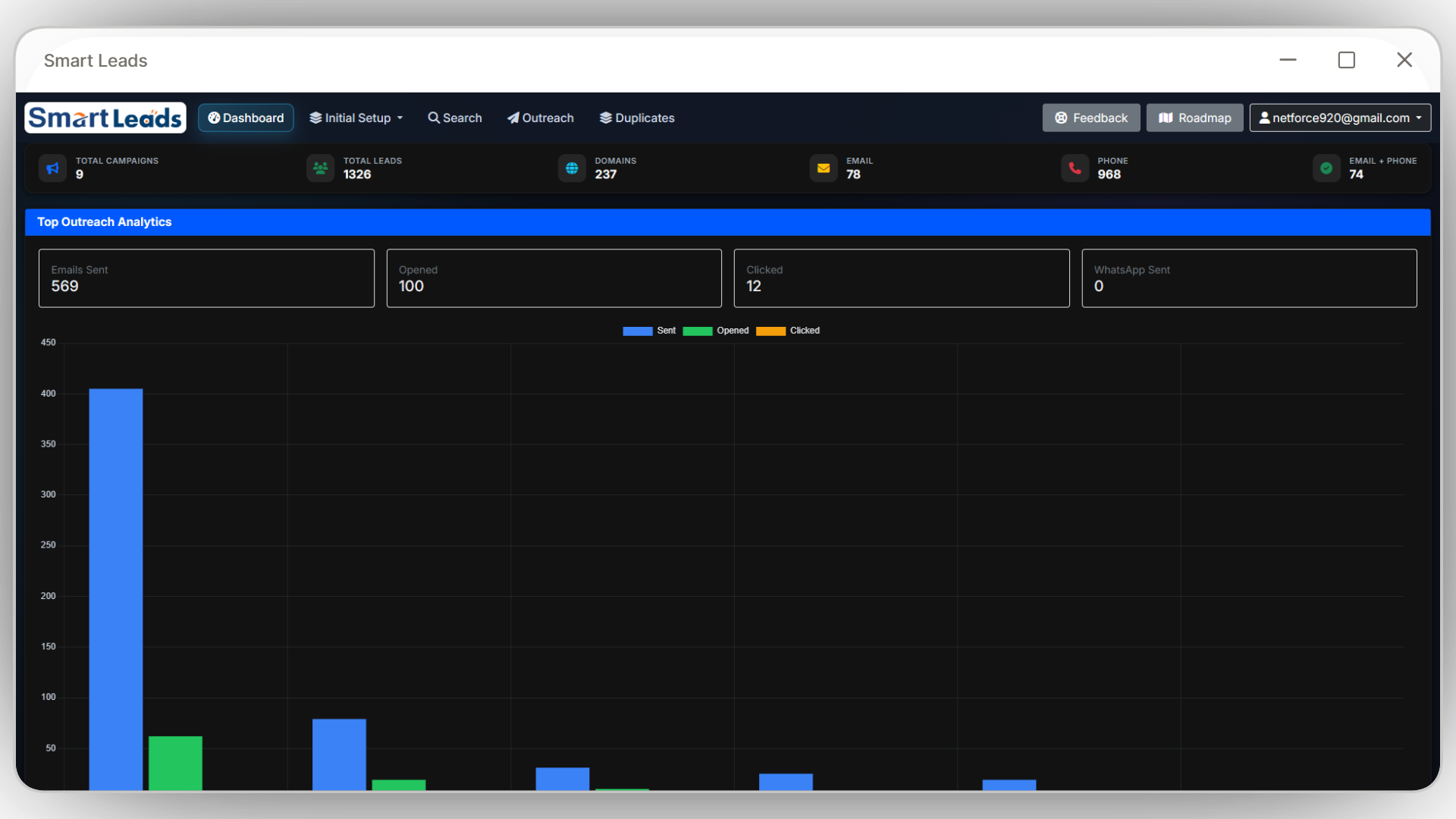1456x819 pixels.
Task: Open the Roadmap button
Action: [x=1194, y=118]
